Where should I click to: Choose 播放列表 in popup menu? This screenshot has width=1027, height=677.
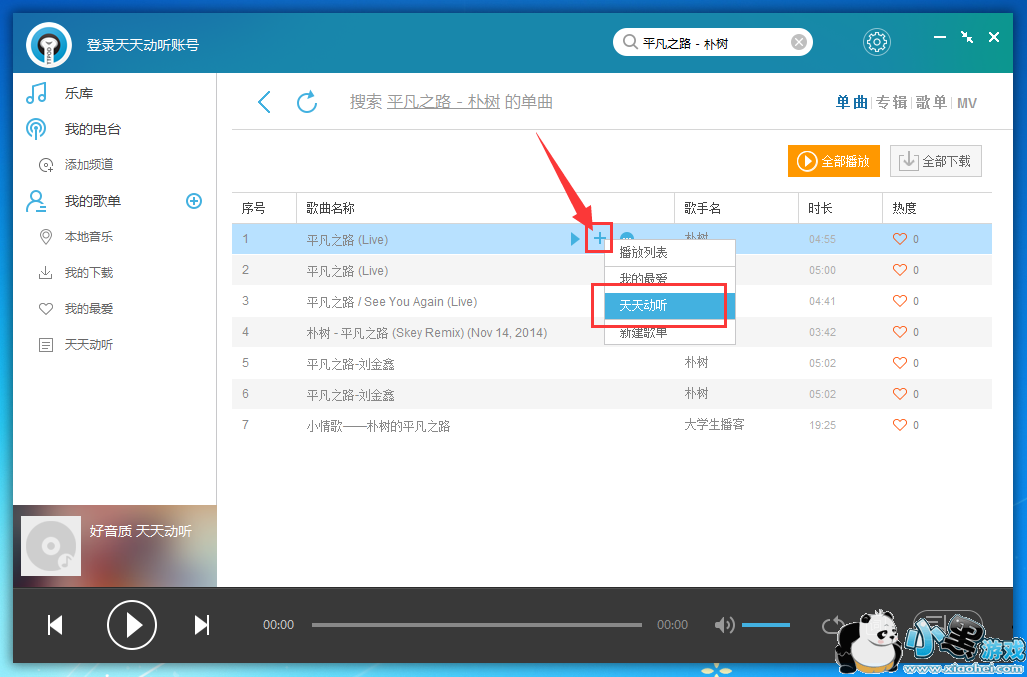pyautogui.click(x=669, y=253)
